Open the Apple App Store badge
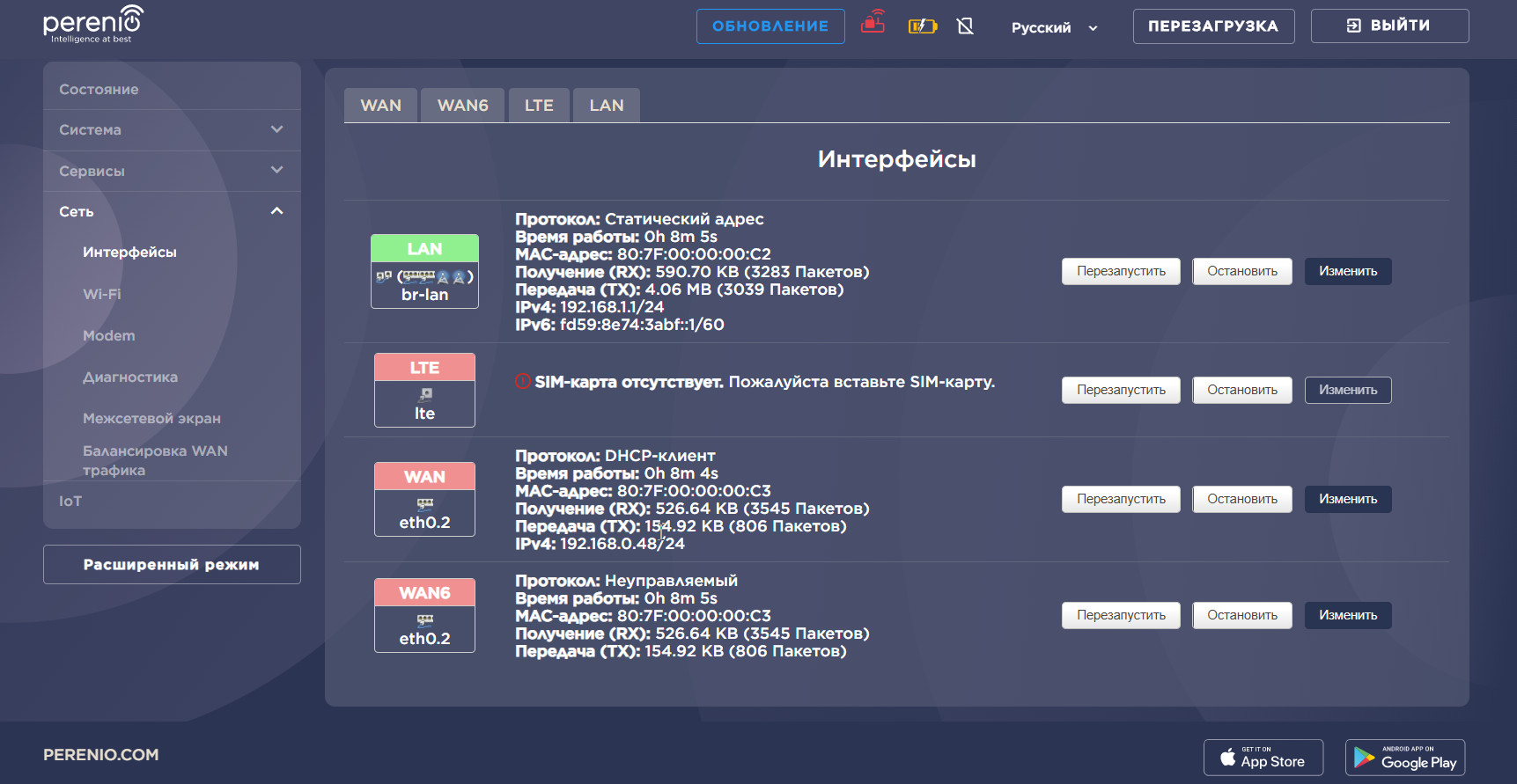The height and width of the screenshot is (784, 1517). coord(1263,758)
